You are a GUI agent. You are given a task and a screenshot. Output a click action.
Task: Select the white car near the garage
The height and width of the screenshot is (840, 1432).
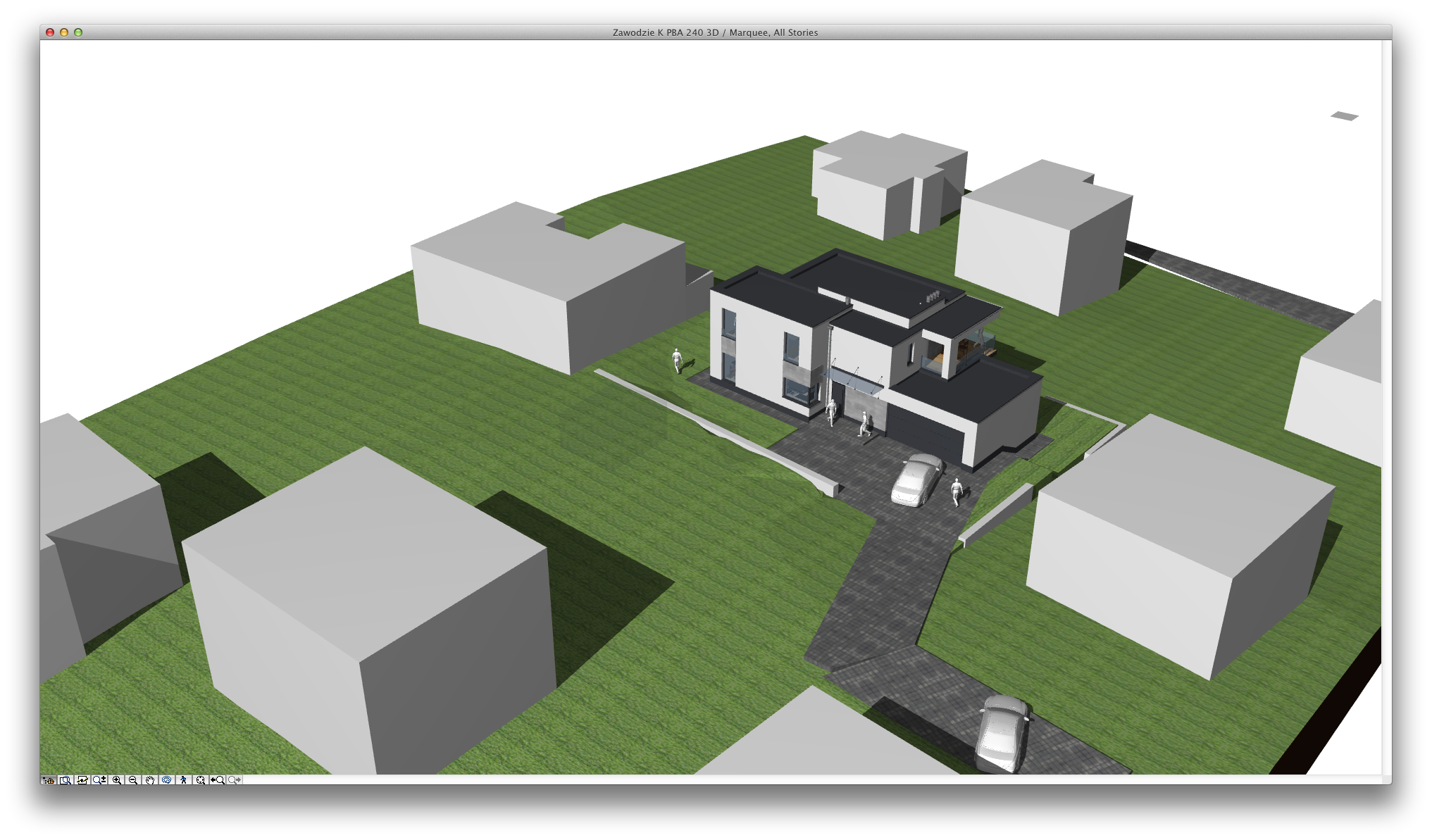coord(916,479)
